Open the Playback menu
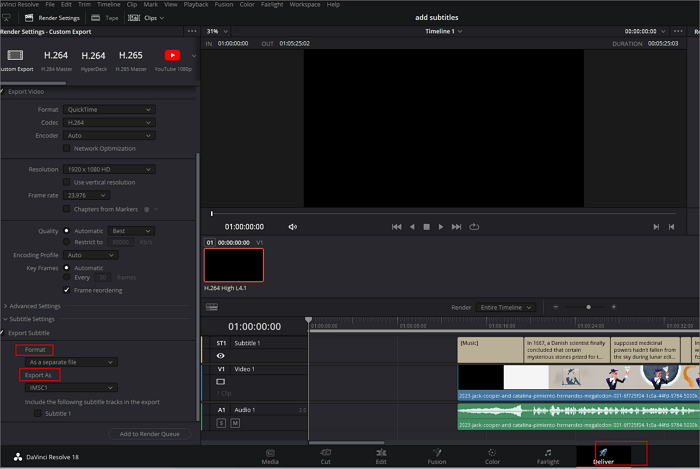700x469 pixels. point(196,4)
